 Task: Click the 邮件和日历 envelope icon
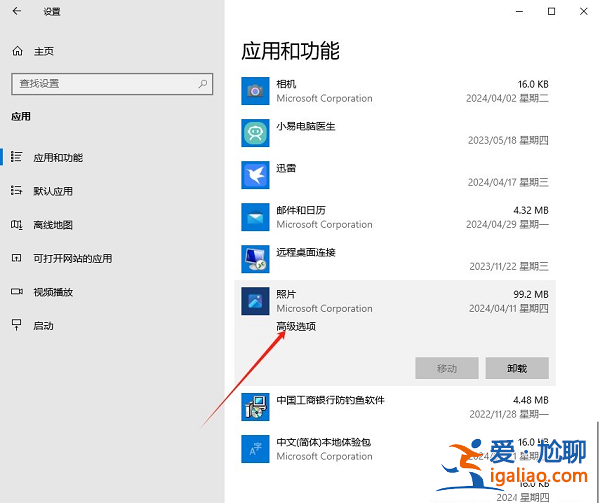255,217
